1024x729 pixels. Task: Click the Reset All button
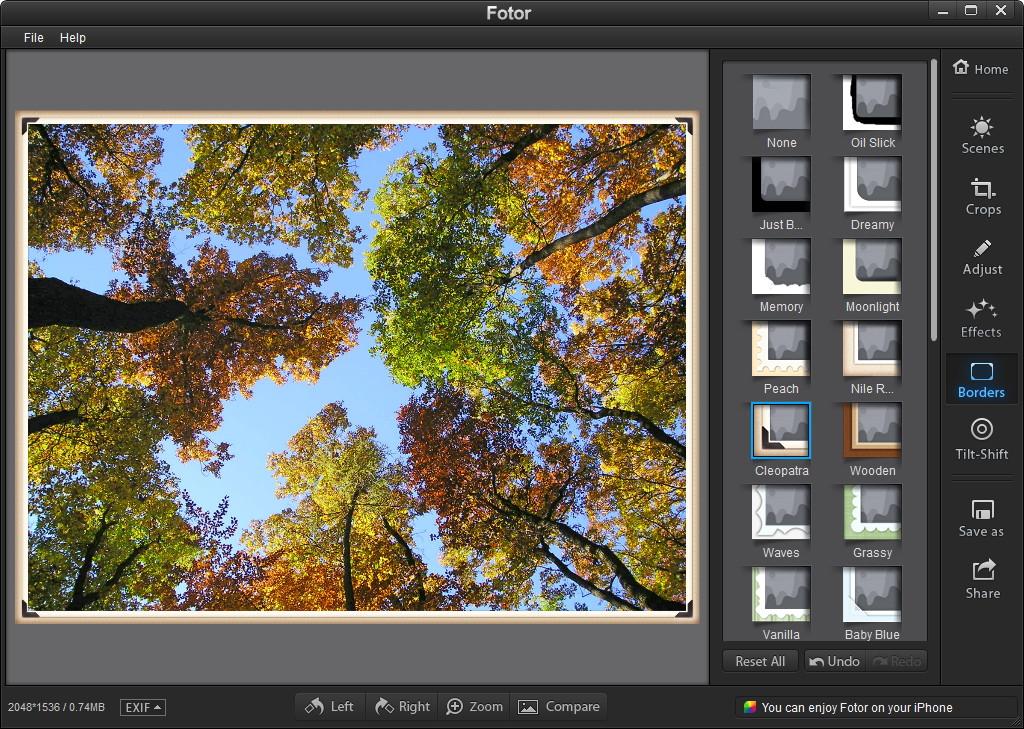760,661
